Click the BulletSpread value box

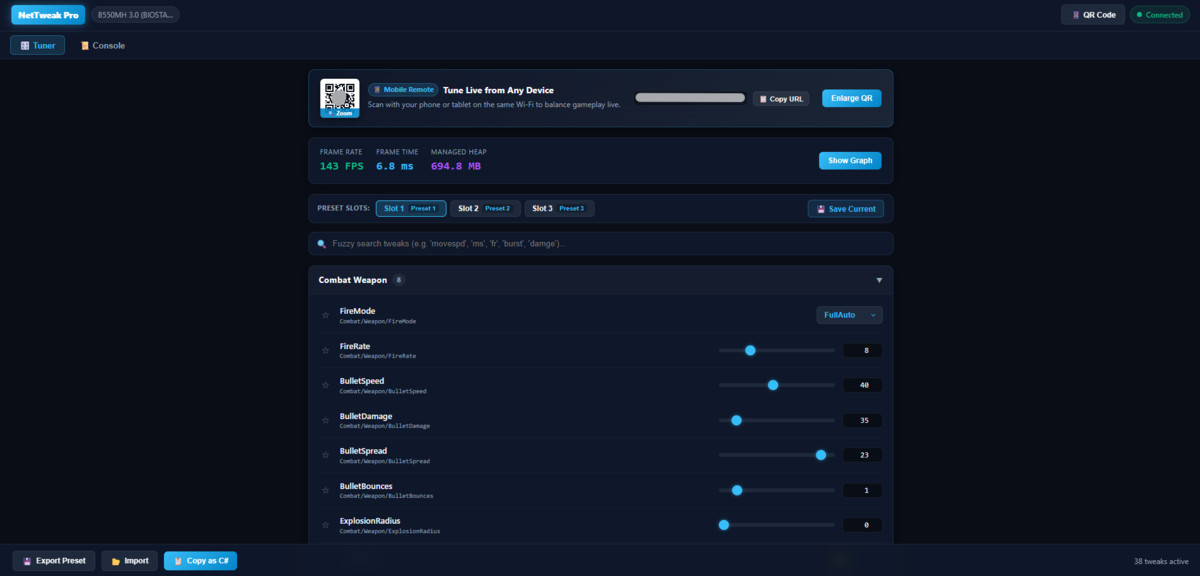(x=863, y=455)
